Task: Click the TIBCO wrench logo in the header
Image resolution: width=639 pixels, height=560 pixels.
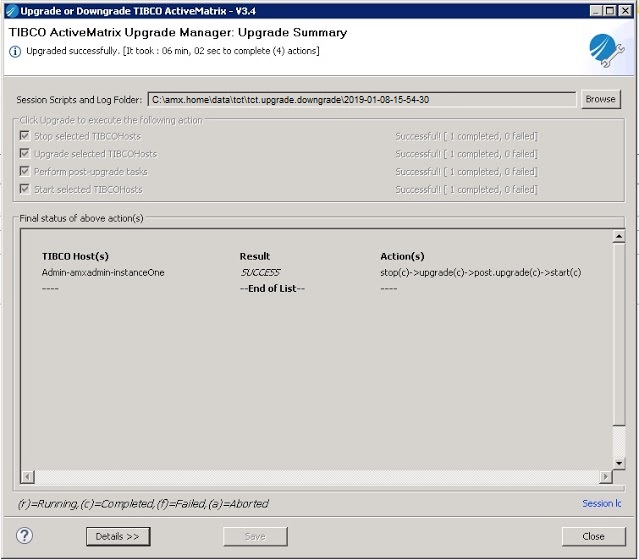Action: tap(606, 51)
